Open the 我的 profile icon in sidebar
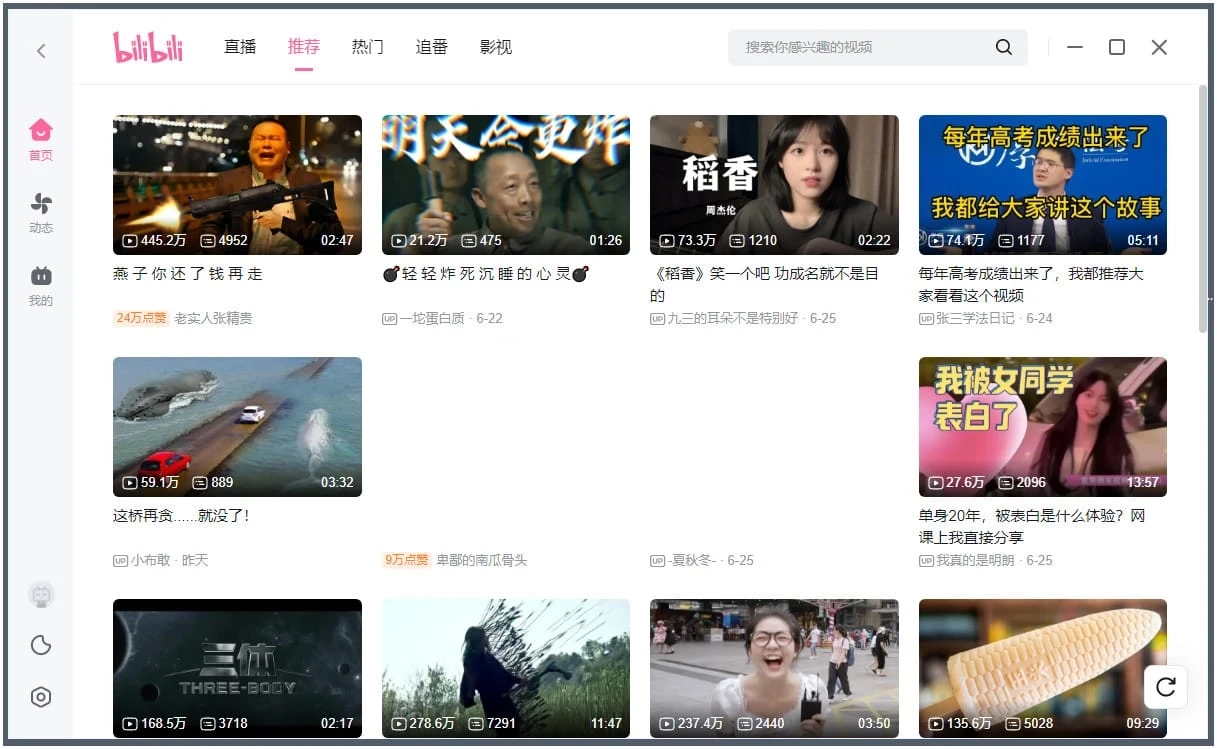Viewport: 1217px width, 749px height. [x=41, y=277]
